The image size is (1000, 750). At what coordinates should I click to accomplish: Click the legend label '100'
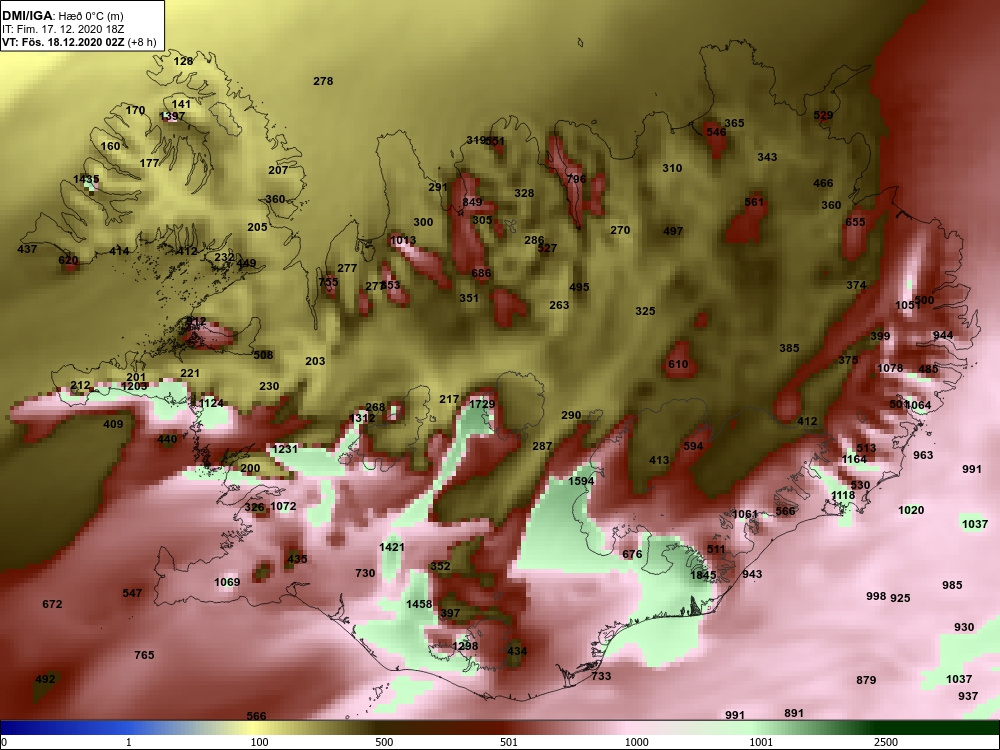(x=259, y=742)
